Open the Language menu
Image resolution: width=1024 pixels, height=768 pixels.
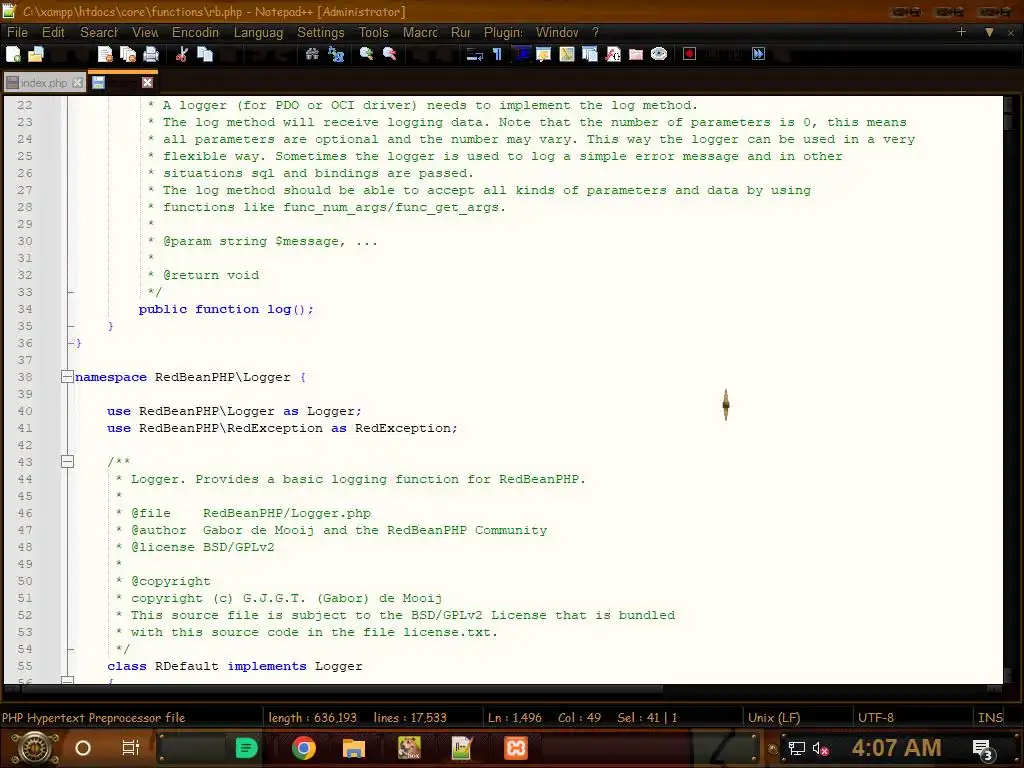[x=258, y=32]
